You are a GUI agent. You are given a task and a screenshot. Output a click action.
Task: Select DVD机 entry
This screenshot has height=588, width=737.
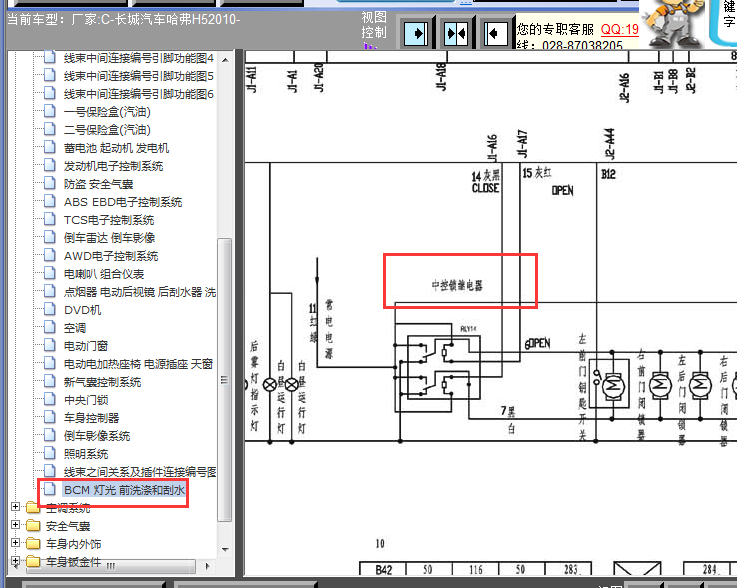point(82,310)
